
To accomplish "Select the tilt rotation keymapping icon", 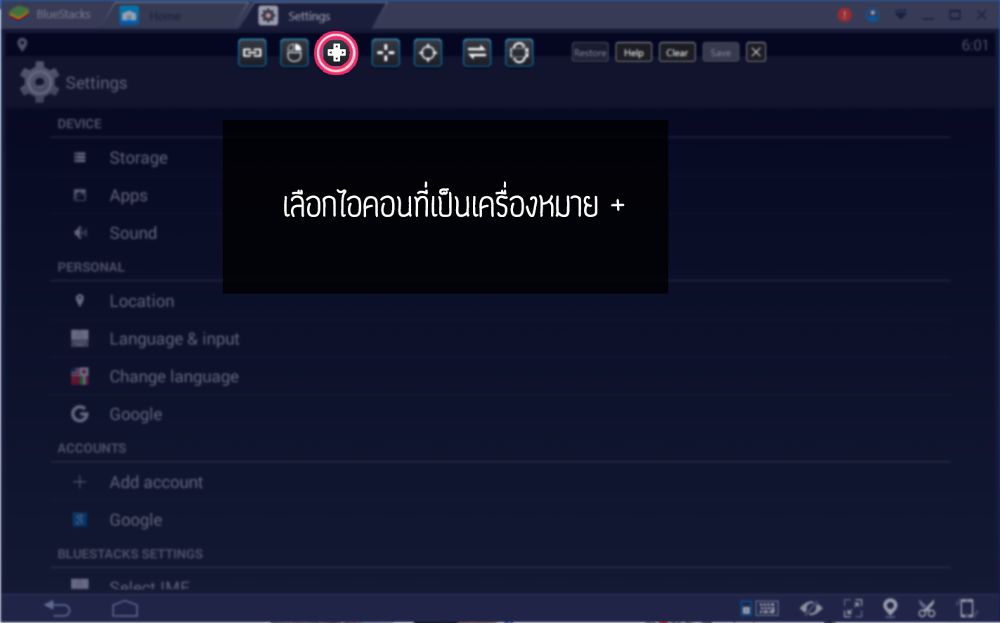I will point(519,53).
